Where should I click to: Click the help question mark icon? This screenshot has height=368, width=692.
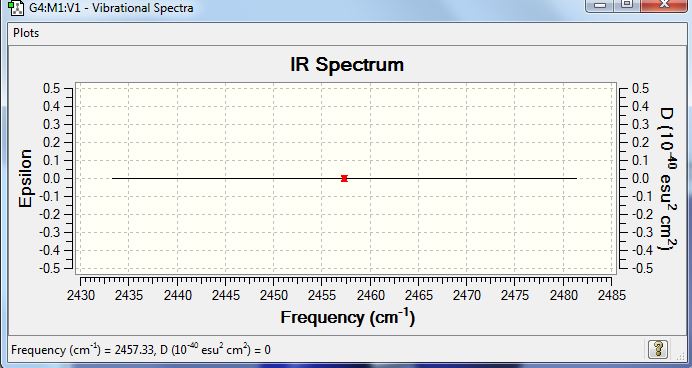point(658,349)
